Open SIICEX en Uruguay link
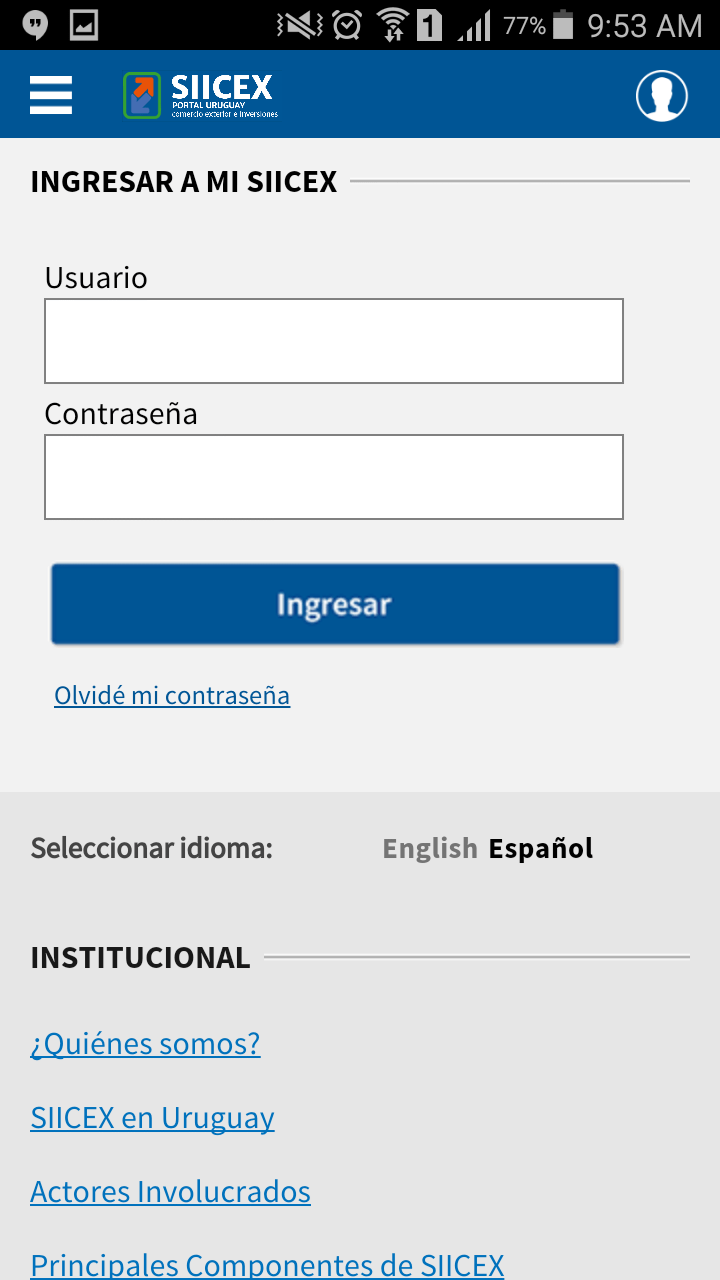The height and width of the screenshot is (1280, 720). (x=152, y=1118)
